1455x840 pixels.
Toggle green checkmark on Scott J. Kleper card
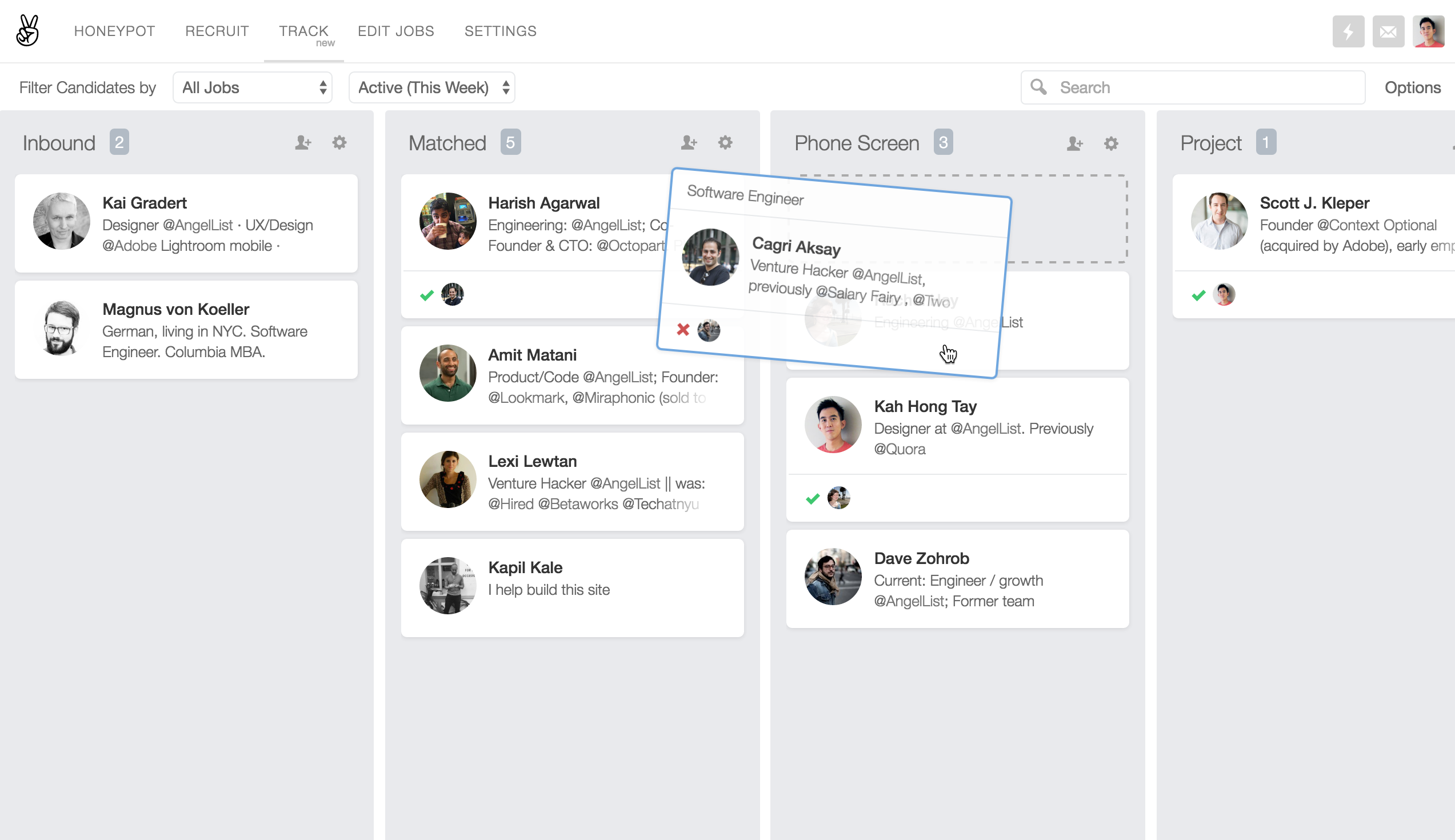tap(1199, 295)
